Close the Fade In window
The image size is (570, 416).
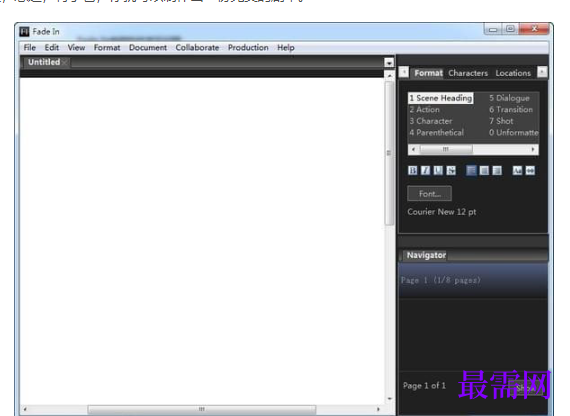(534, 29)
